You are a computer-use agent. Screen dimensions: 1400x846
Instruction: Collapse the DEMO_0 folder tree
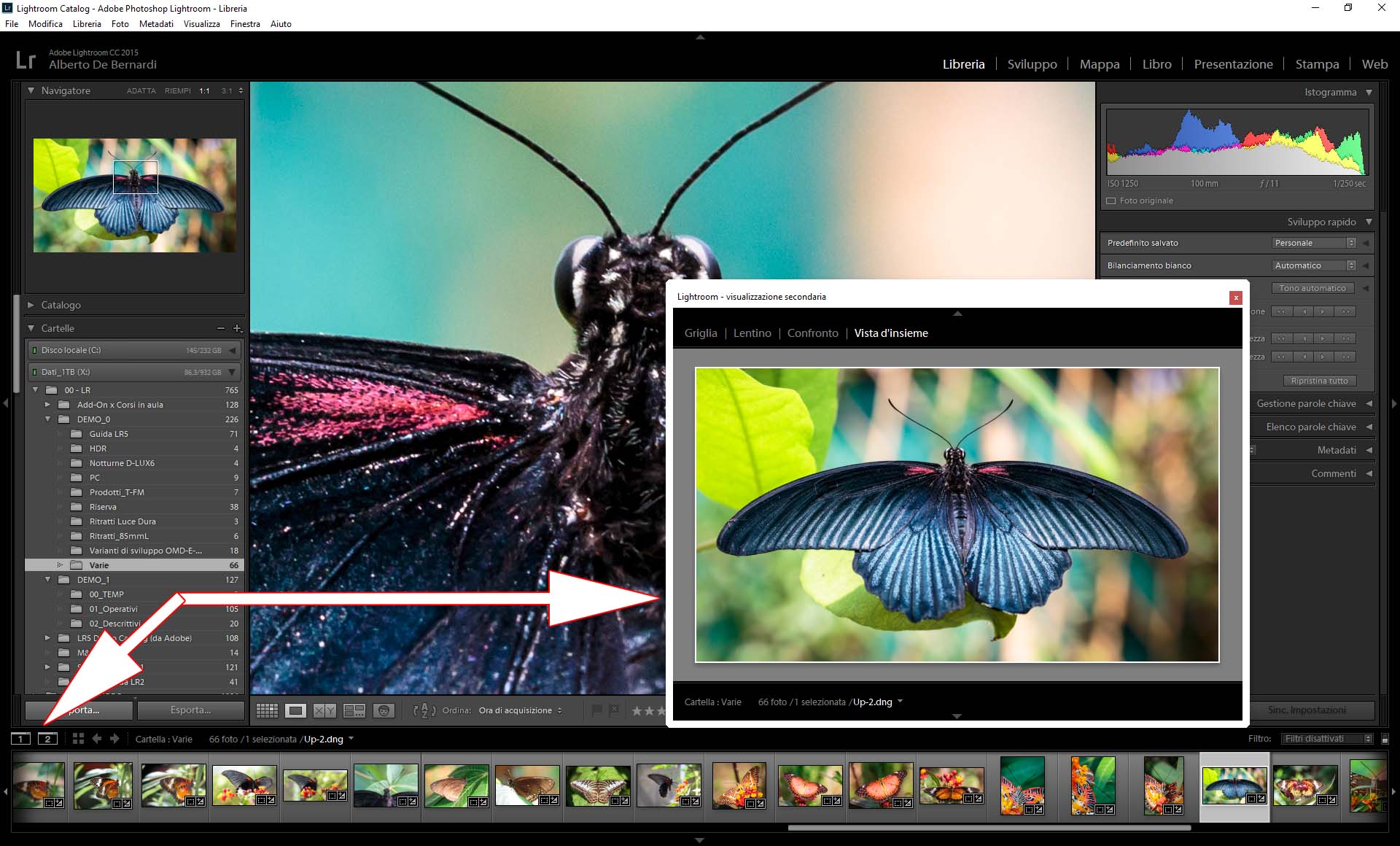[48, 419]
